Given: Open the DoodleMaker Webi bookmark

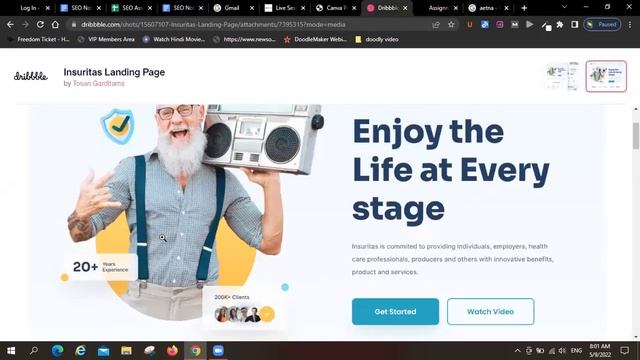Looking at the screenshot, I should tap(315, 39).
